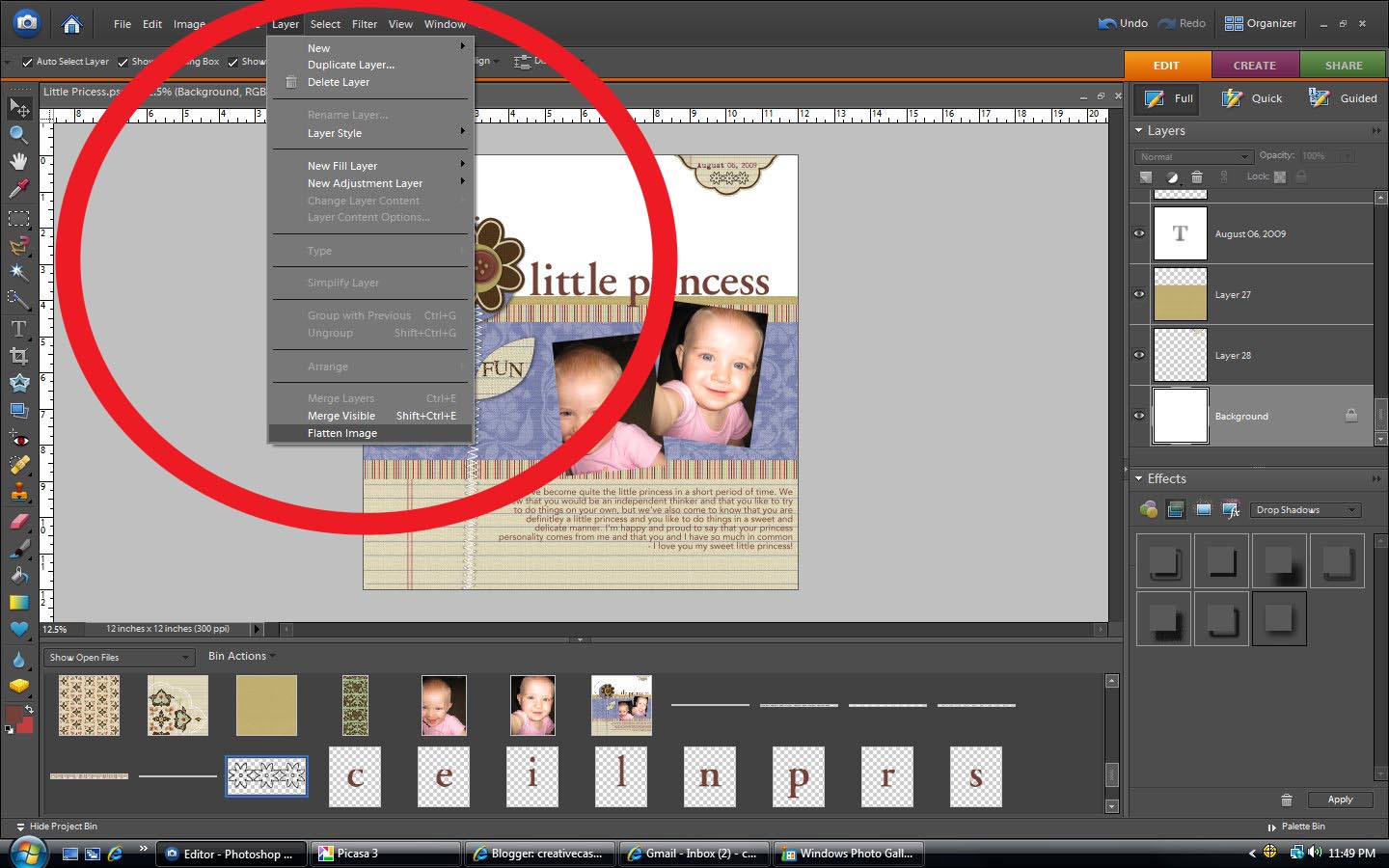The height and width of the screenshot is (868, 1389).
Task: Select the Hand tool
Action: [18, 161]
